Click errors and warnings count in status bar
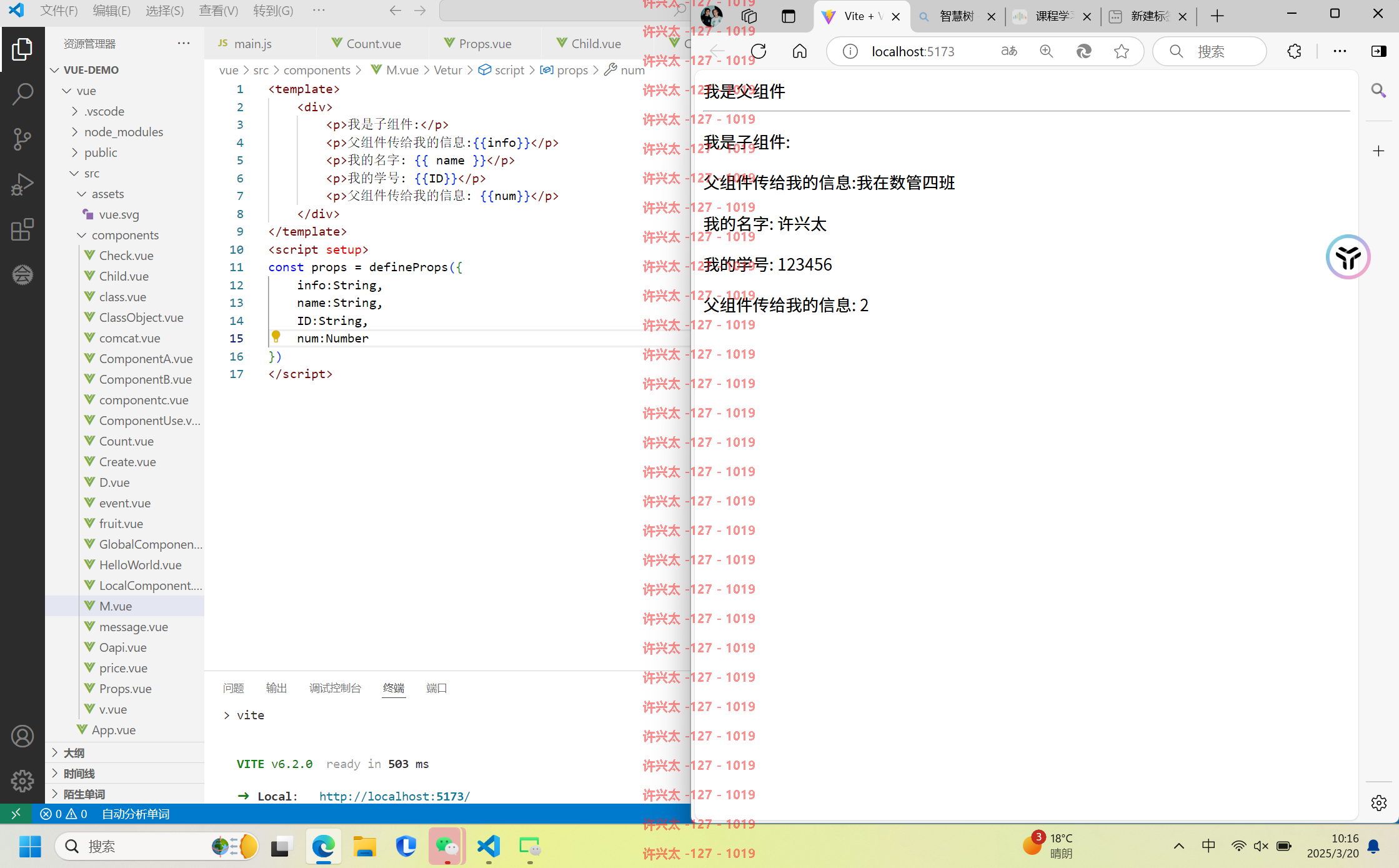This screenshot has height=868, width=1399. [64, 814]
